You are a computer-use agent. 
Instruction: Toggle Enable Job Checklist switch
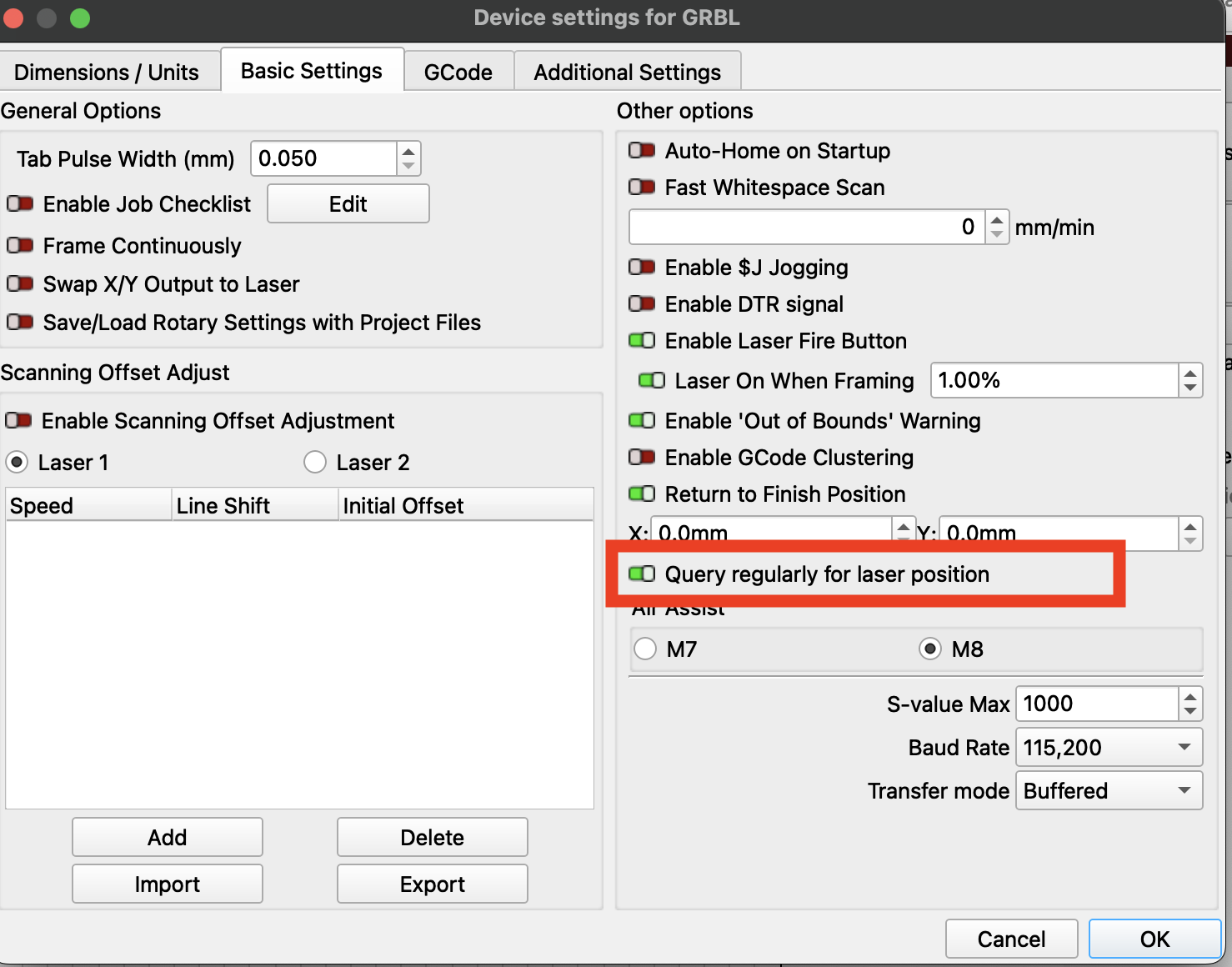click(x=20, y=203)
